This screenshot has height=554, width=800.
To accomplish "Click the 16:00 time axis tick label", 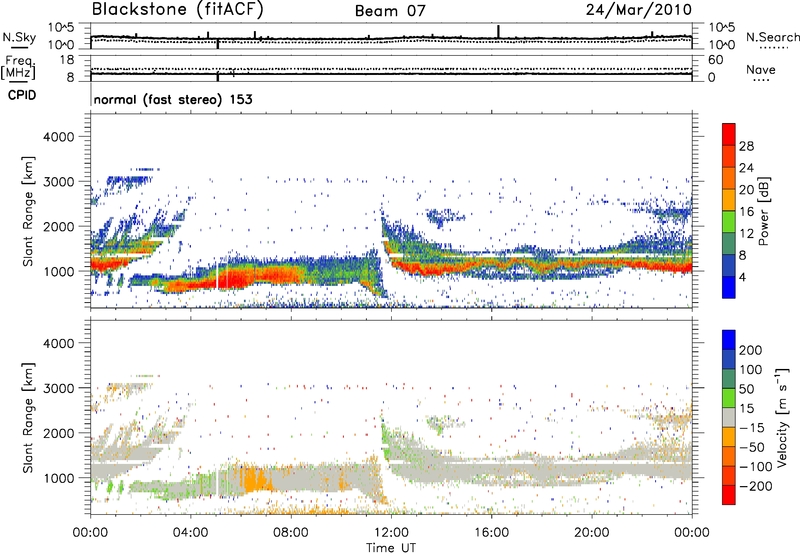I will coord(491,533).
